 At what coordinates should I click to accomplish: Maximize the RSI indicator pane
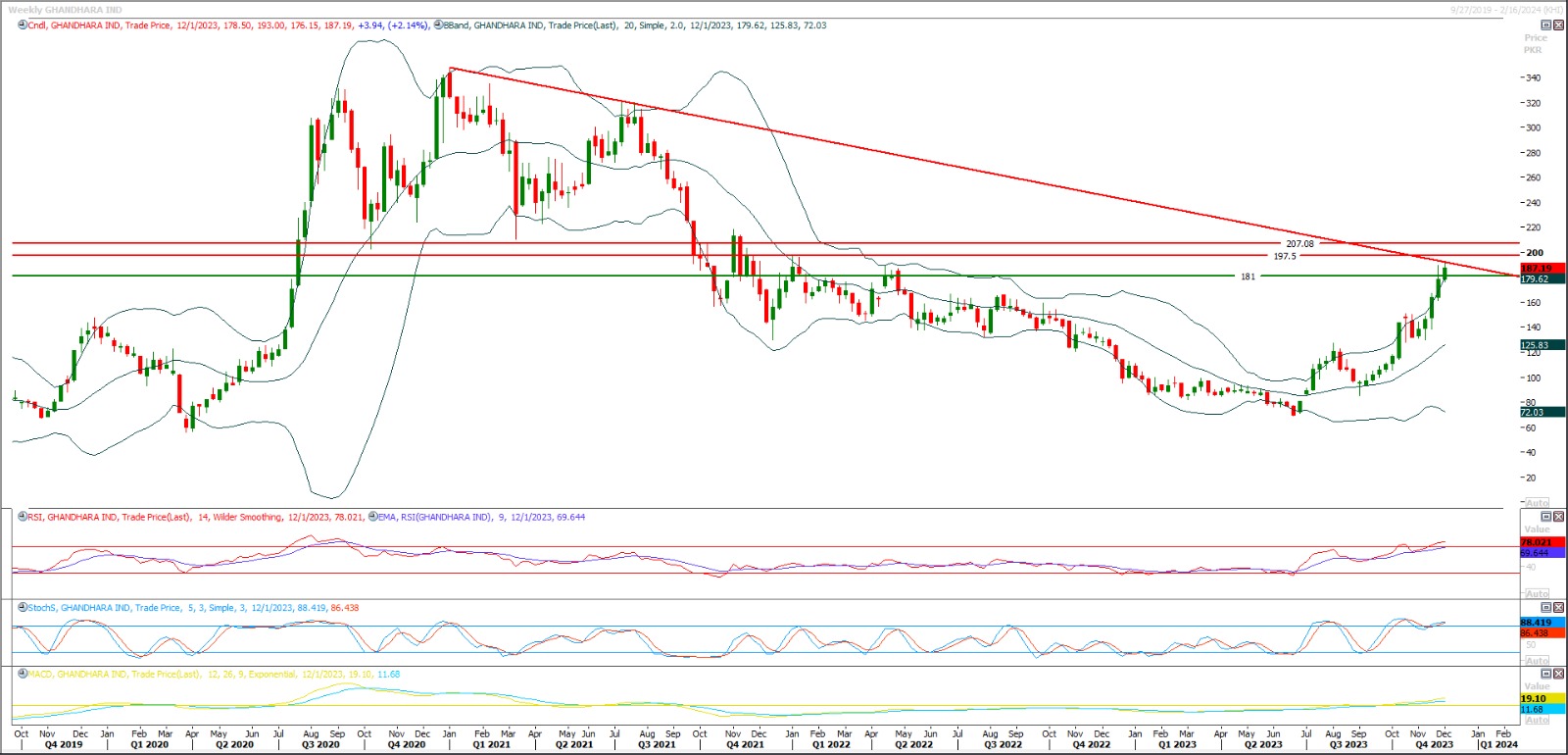(1546, 517)
